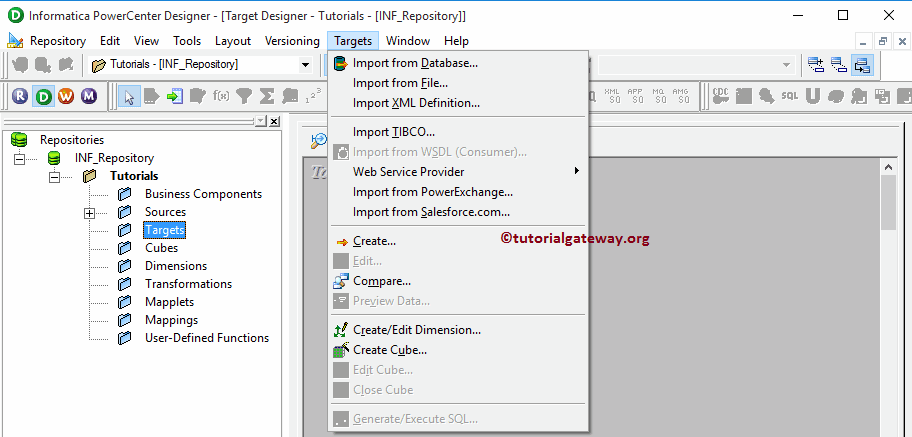This screenshot has width=912, height=437.
Task: Open the Versioning menu
Action: pos(292,41)
